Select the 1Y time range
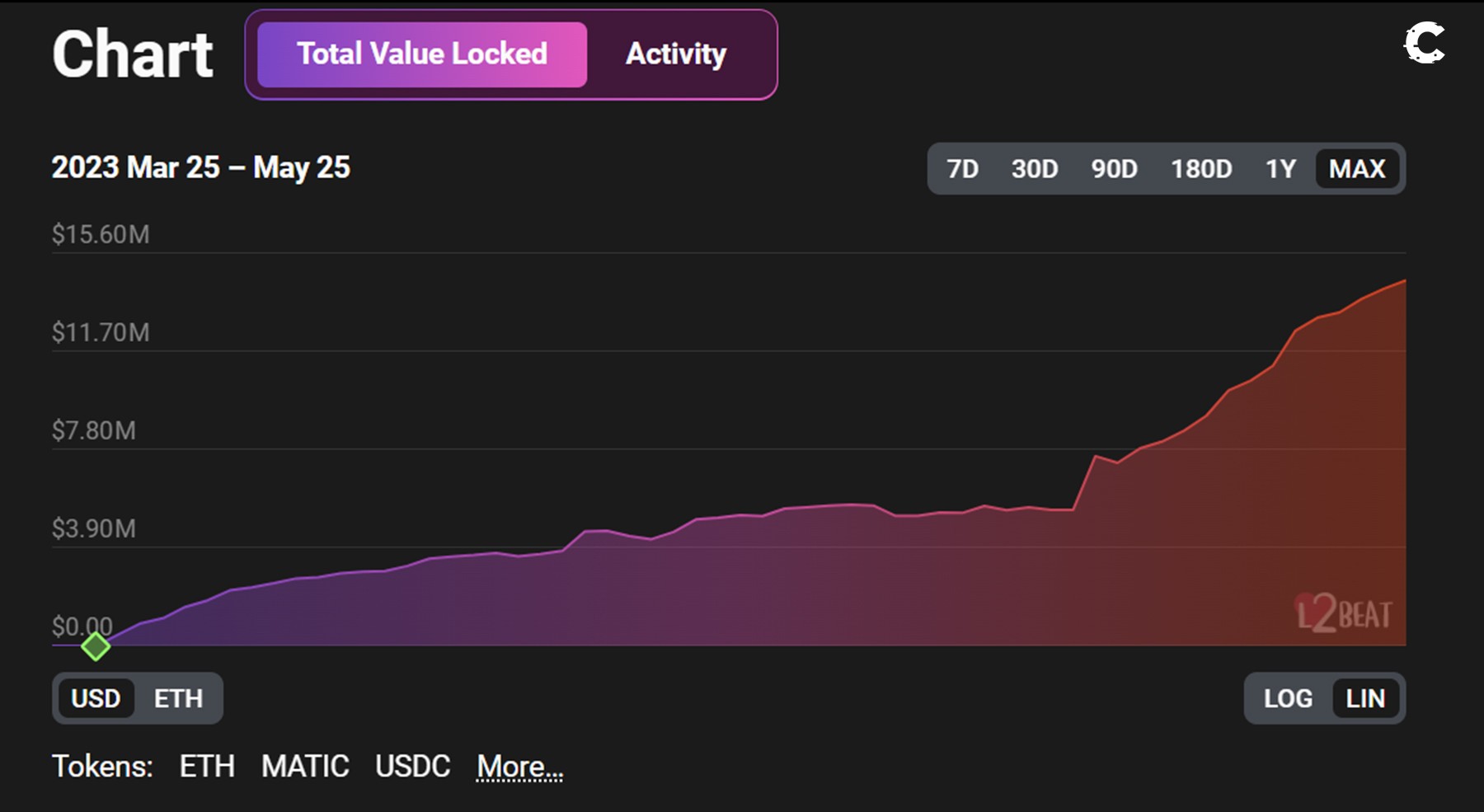Screen dimensions: 1484x812 [x=1280, y=169]
